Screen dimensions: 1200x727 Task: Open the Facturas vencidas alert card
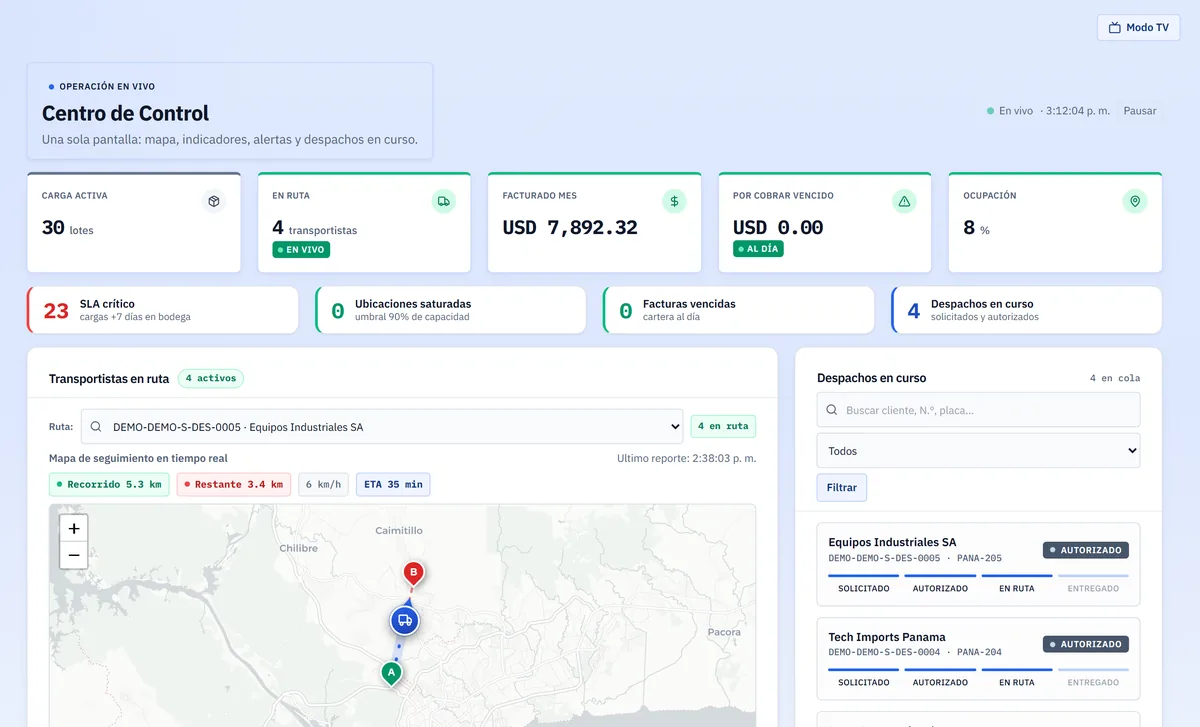[738, 310]
